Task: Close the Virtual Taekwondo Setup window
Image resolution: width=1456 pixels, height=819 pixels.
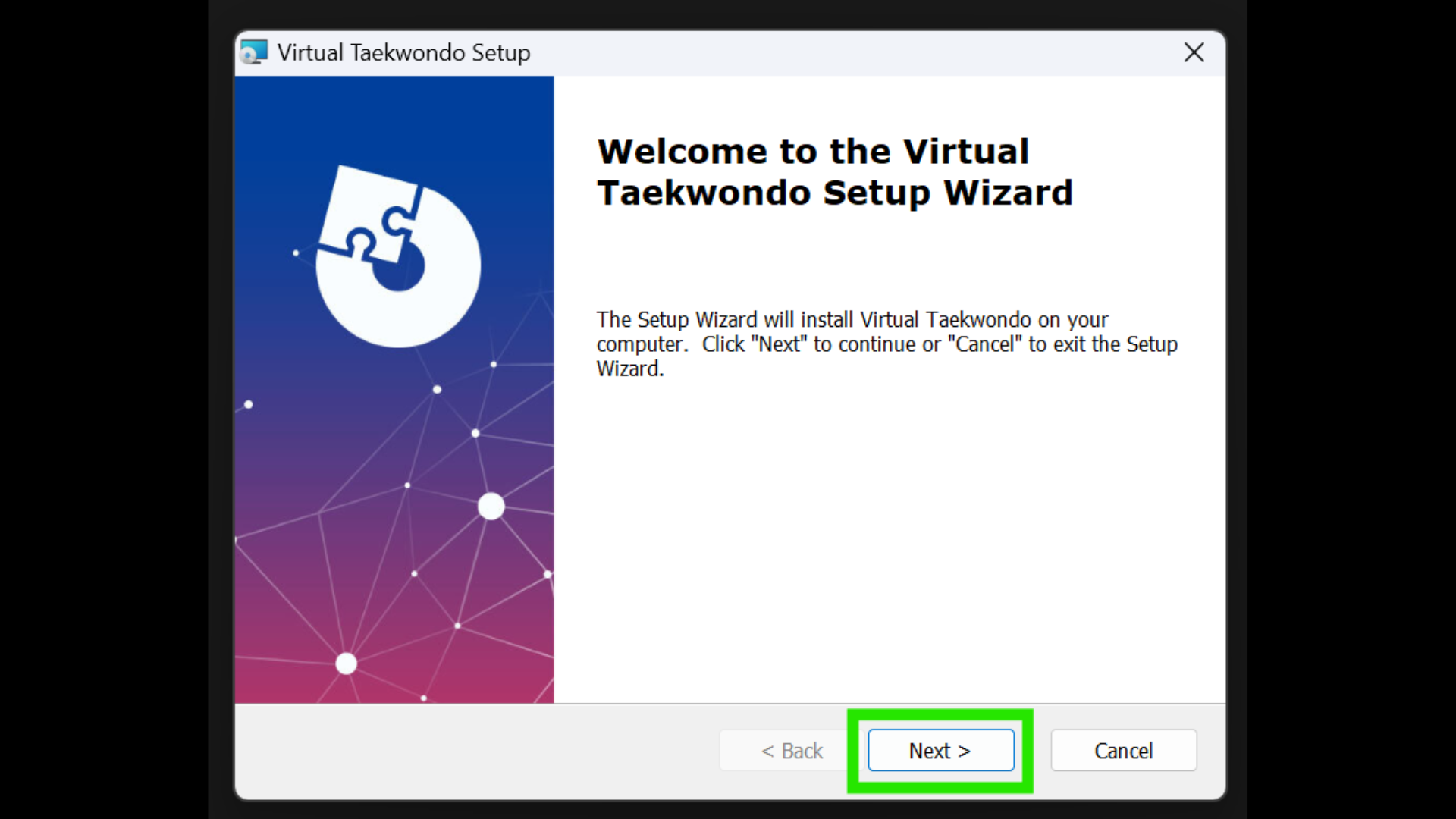Action: [x=1194, y=52]
